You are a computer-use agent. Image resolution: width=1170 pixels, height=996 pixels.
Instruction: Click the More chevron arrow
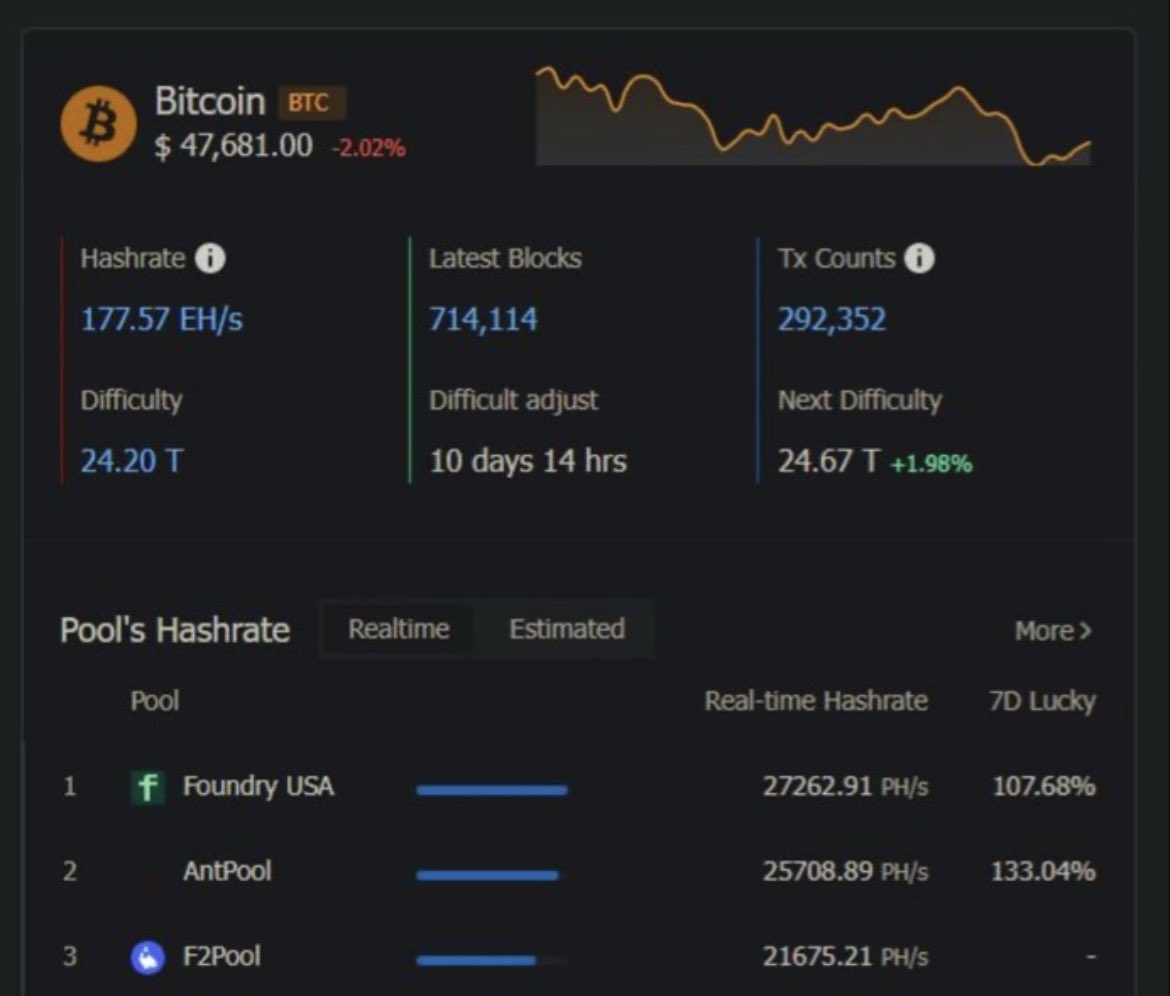pos(1086,631)
